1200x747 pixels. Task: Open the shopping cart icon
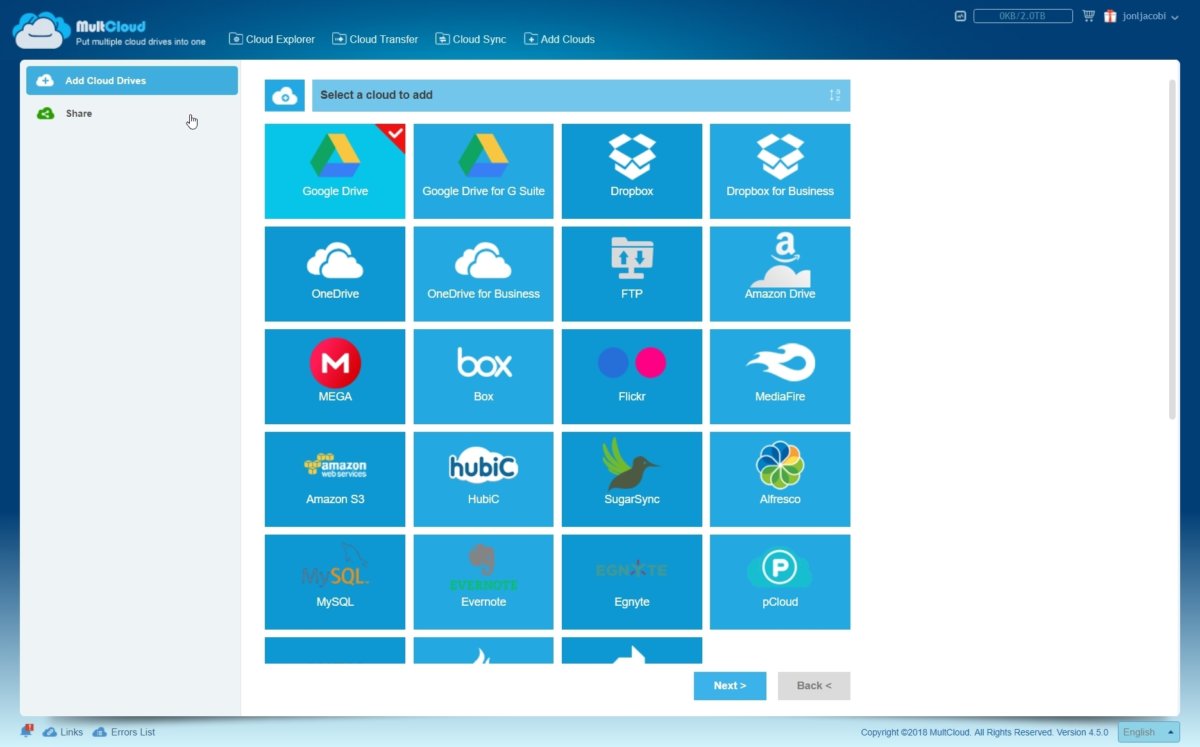tap(1088, 16)
